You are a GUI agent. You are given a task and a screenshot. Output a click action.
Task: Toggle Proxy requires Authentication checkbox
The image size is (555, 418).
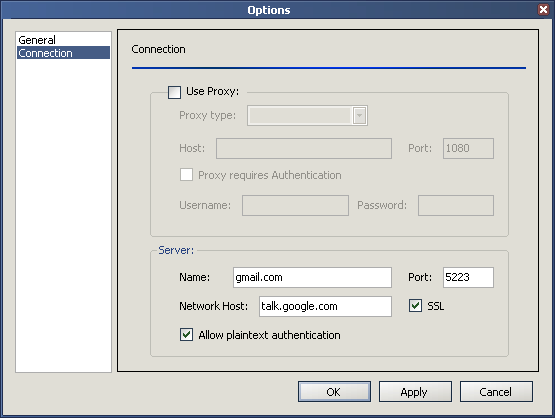pyautogui.click(x=186, y=175)
